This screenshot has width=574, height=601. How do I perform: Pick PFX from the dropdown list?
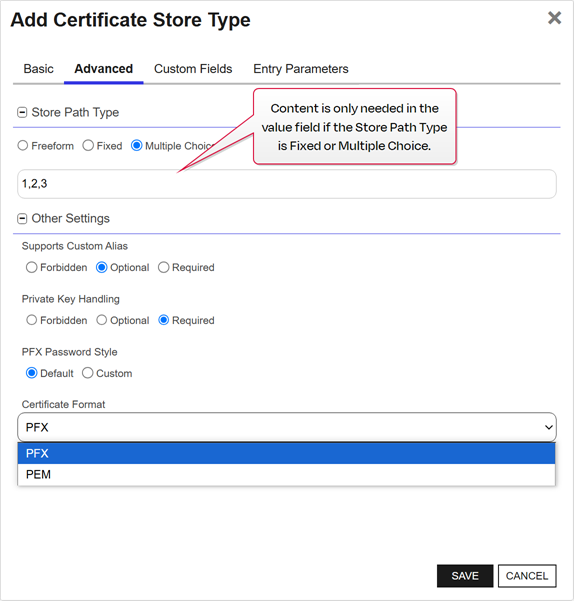point(286,453)
